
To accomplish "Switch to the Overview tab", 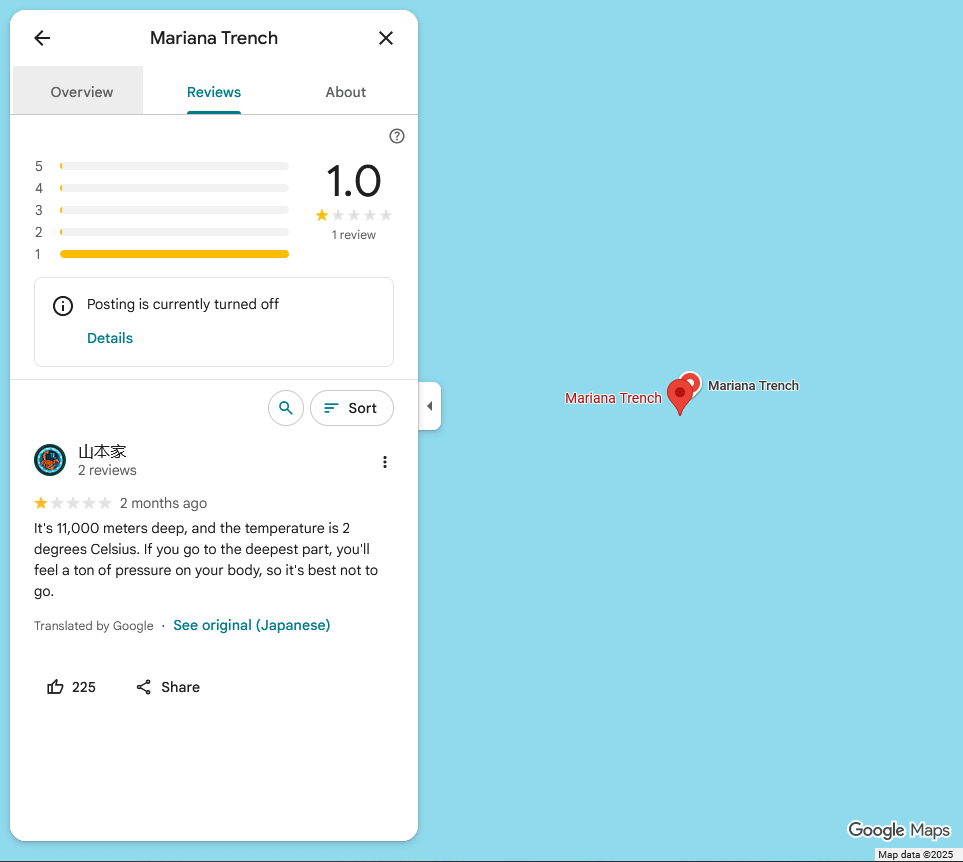I will tap(82, 92).
